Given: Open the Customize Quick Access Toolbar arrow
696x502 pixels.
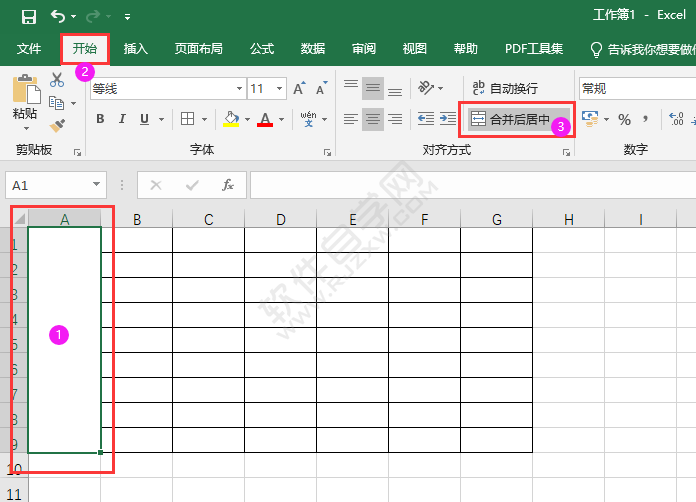Looking at the screenshot, I should [127, 17].
